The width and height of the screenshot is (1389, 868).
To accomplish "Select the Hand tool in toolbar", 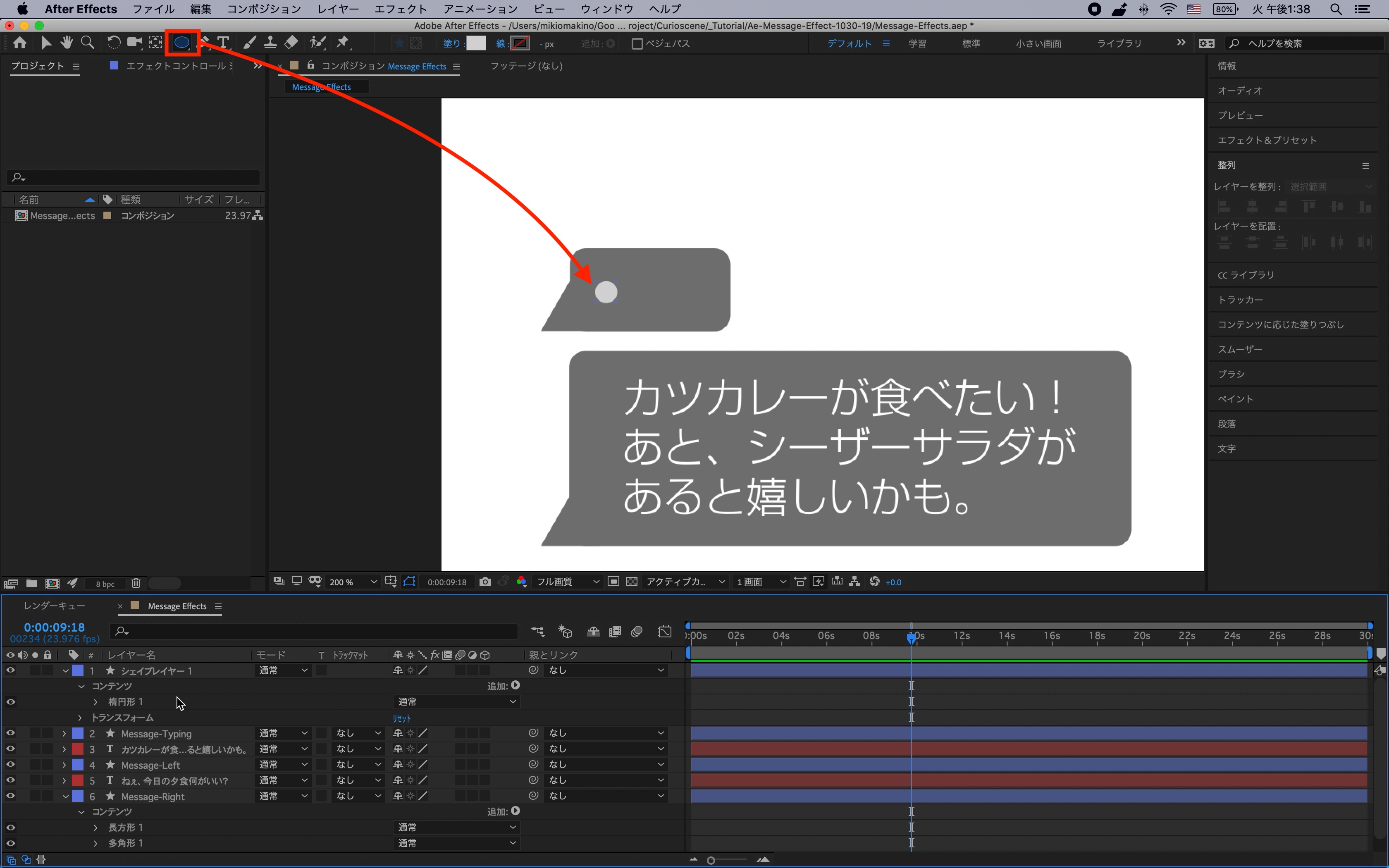I will point(67,43).
